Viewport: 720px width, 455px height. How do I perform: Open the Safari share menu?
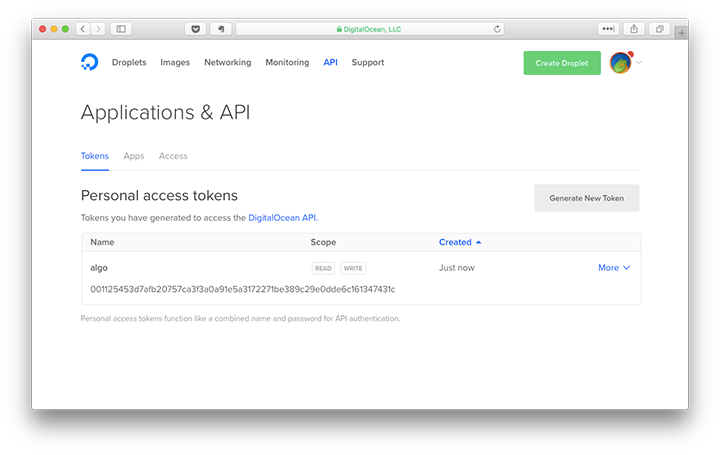(x=634, y=29)
